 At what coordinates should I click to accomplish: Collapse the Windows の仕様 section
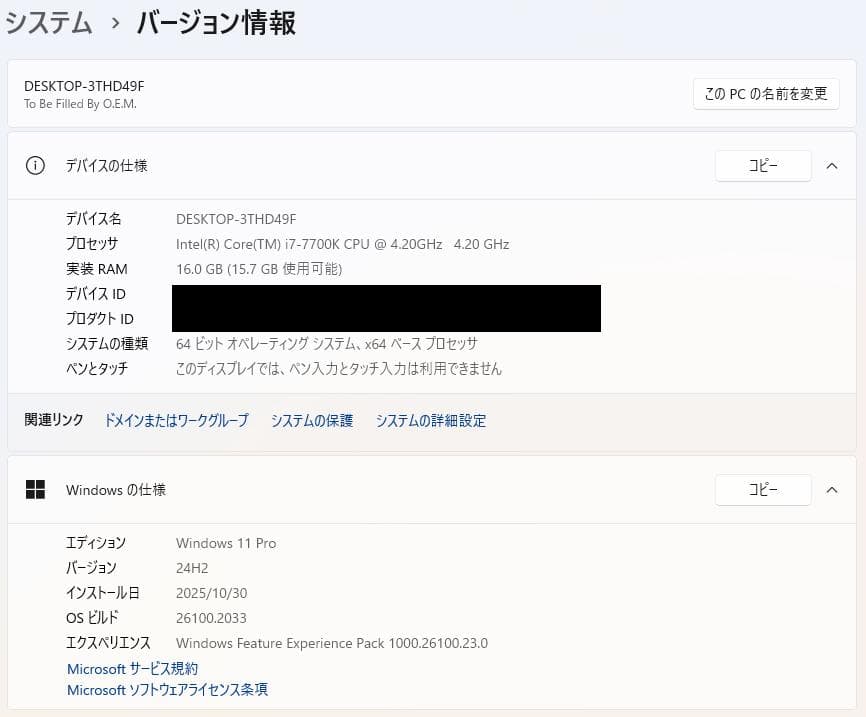(832, 490)
